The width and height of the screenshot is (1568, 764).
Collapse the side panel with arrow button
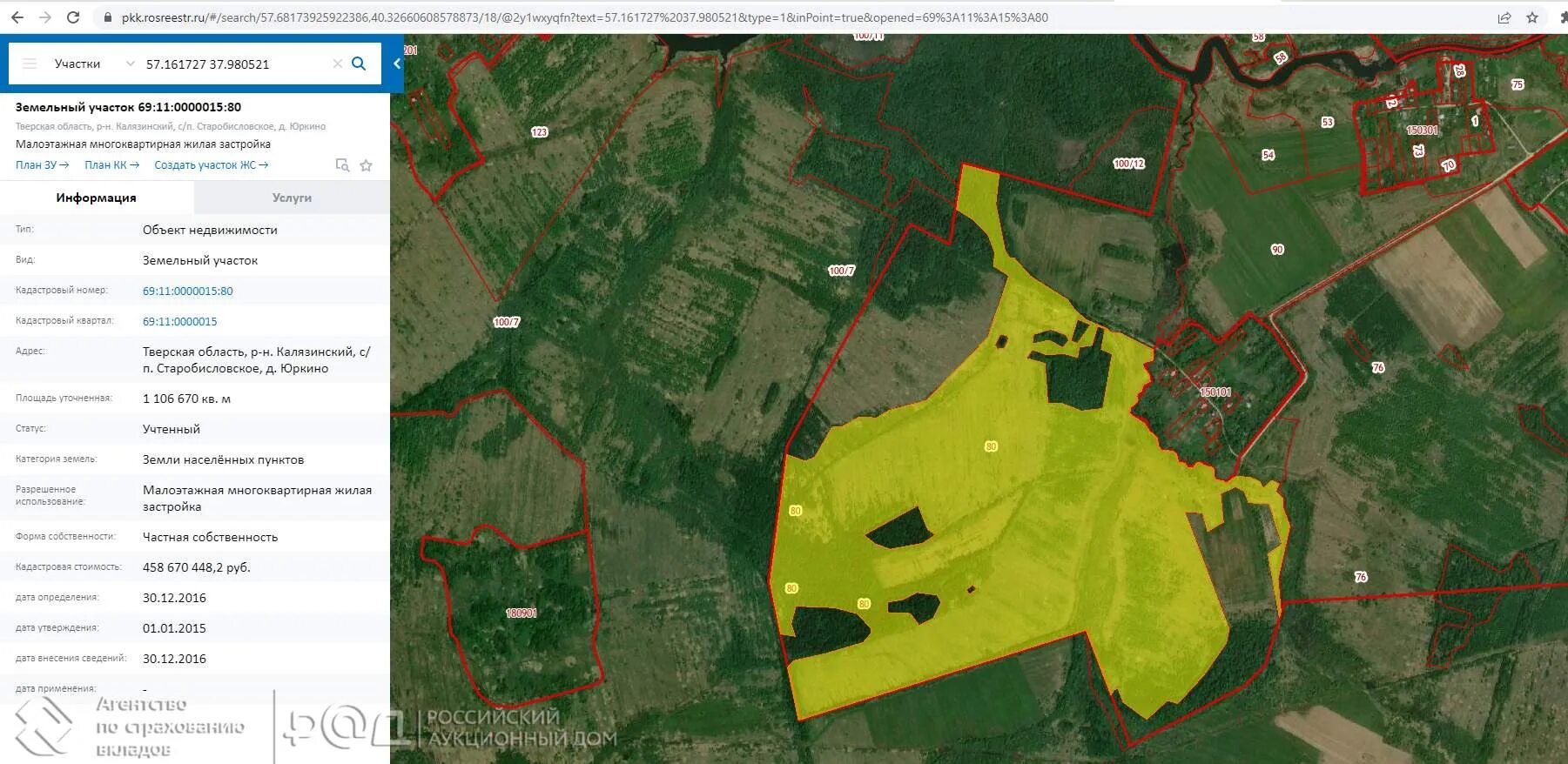click(x=397, y=64)
